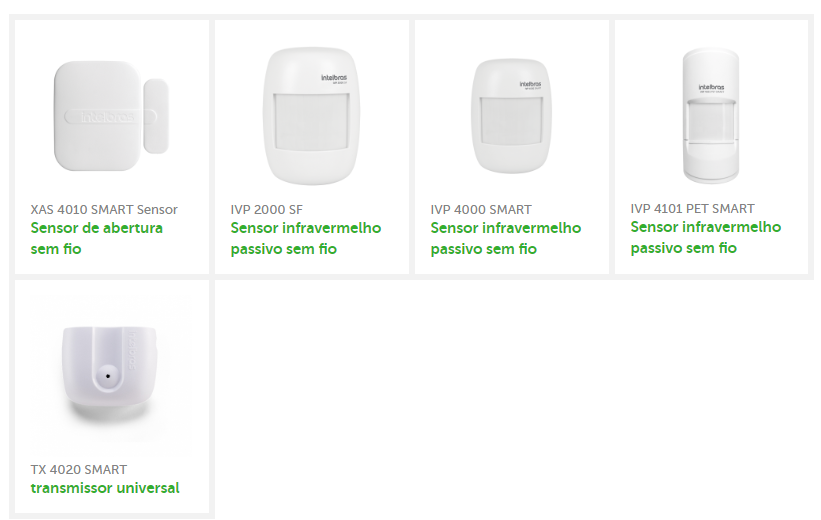Open the XAS 4010 SMART sensor image
The height and width of the screenshot is (520, 821).
pos(112,115)
